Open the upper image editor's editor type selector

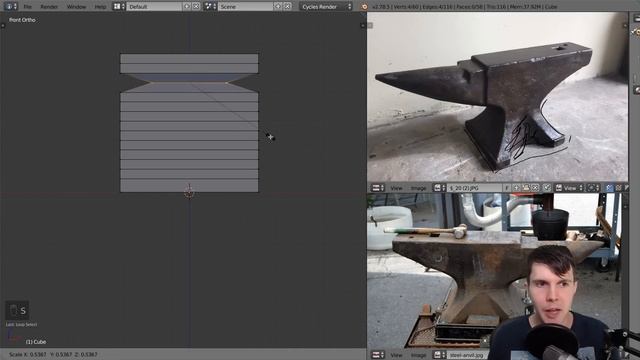click(x=378, y=188)
